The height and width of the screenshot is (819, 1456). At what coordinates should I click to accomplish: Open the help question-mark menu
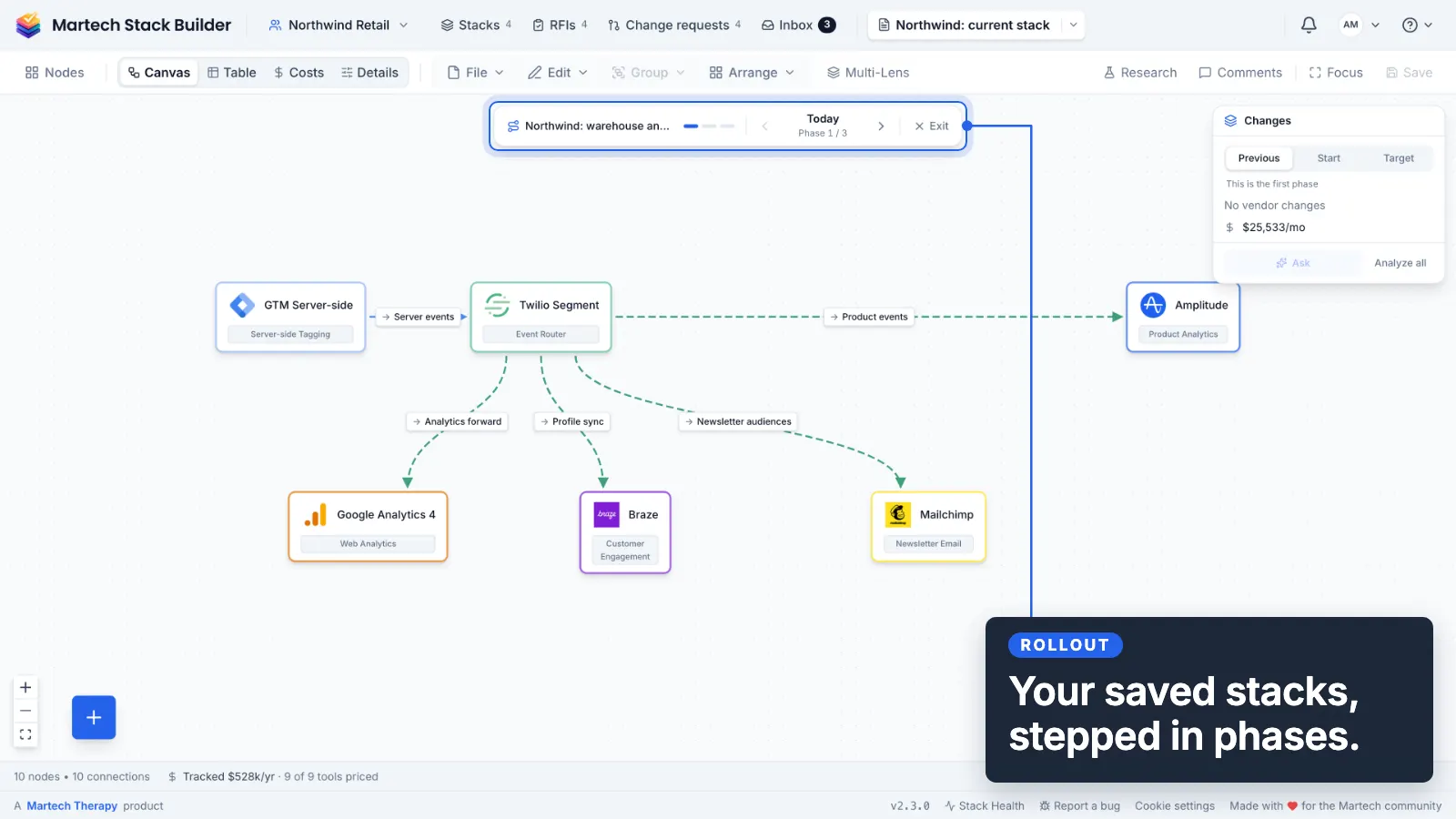coord(1417,25)
